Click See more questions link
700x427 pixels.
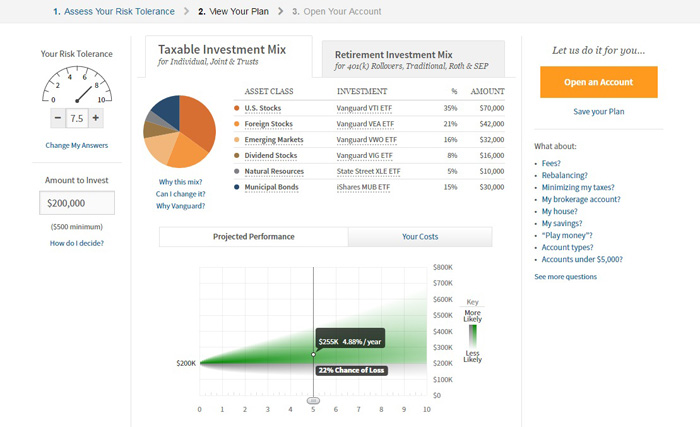click(x=566, y=277)
